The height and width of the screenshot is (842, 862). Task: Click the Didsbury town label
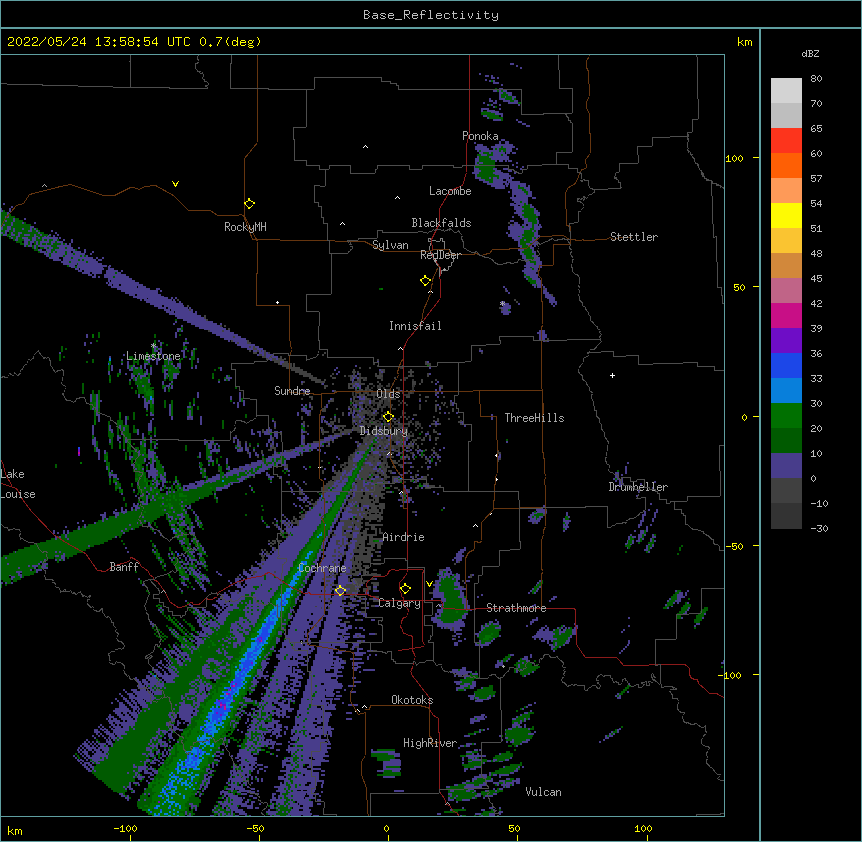pyautogui.click(x=384, y=431)
